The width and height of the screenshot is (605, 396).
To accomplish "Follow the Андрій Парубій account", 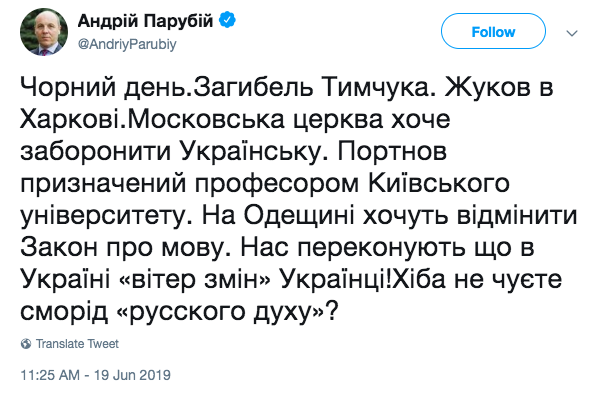I will 493,31.
